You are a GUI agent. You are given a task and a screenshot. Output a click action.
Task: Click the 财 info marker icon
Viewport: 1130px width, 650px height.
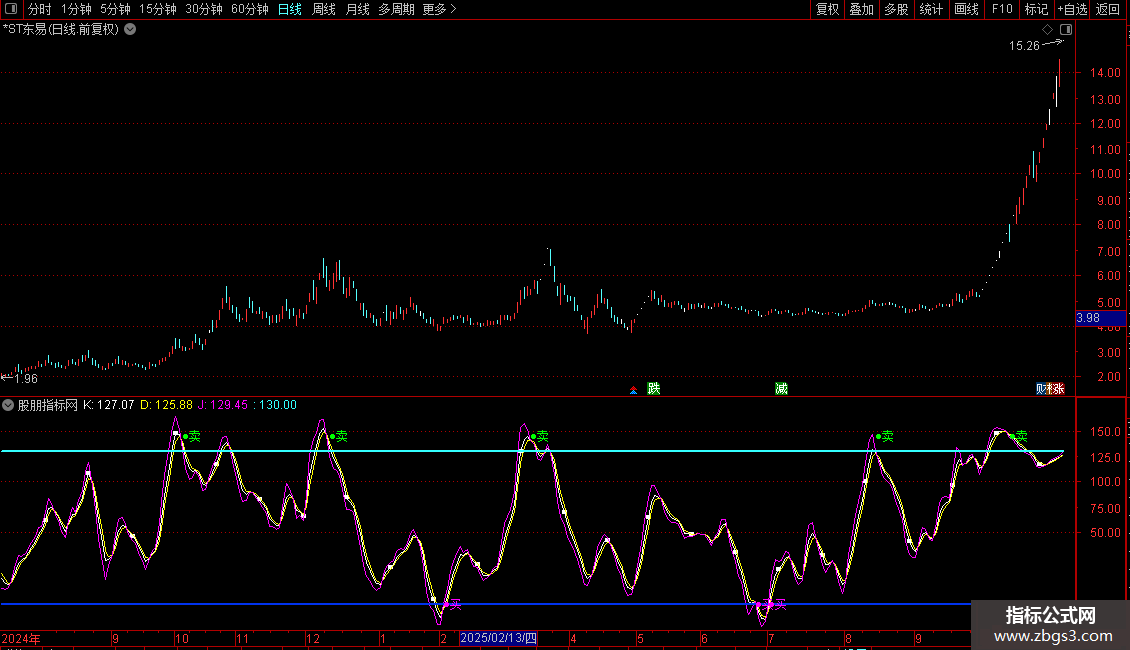(1041, 388)
